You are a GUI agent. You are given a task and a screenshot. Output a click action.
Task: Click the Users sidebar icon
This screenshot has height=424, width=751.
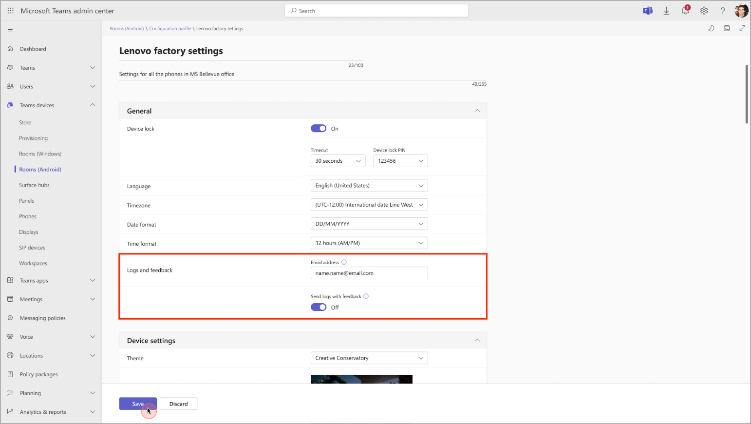coord(10,86)
